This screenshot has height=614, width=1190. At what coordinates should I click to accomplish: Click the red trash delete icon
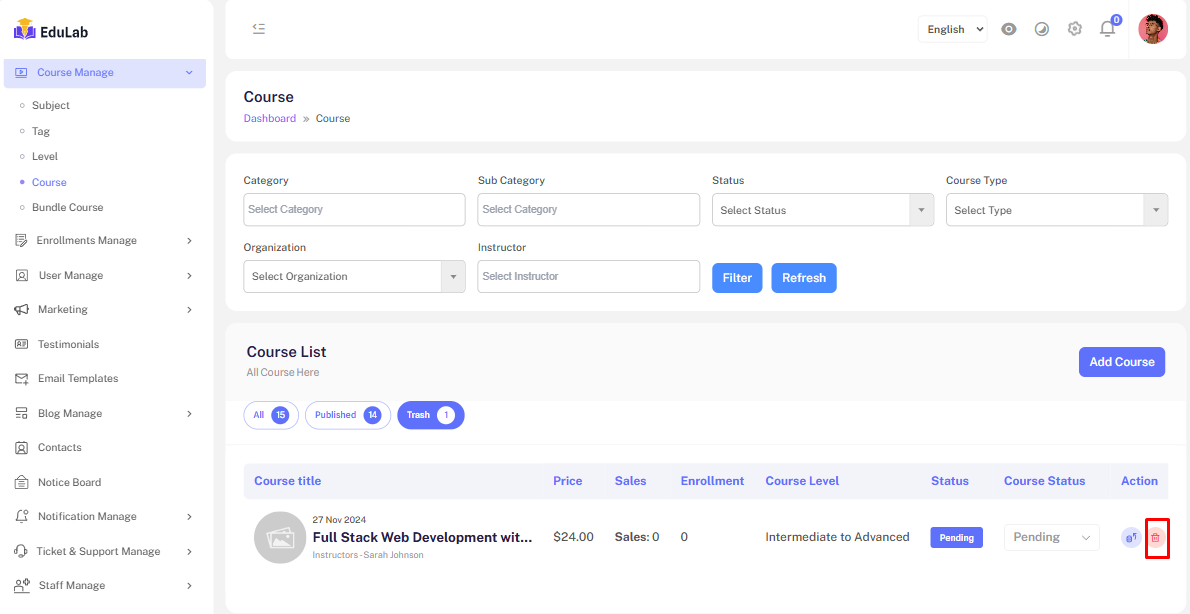tap(1156, 538)
